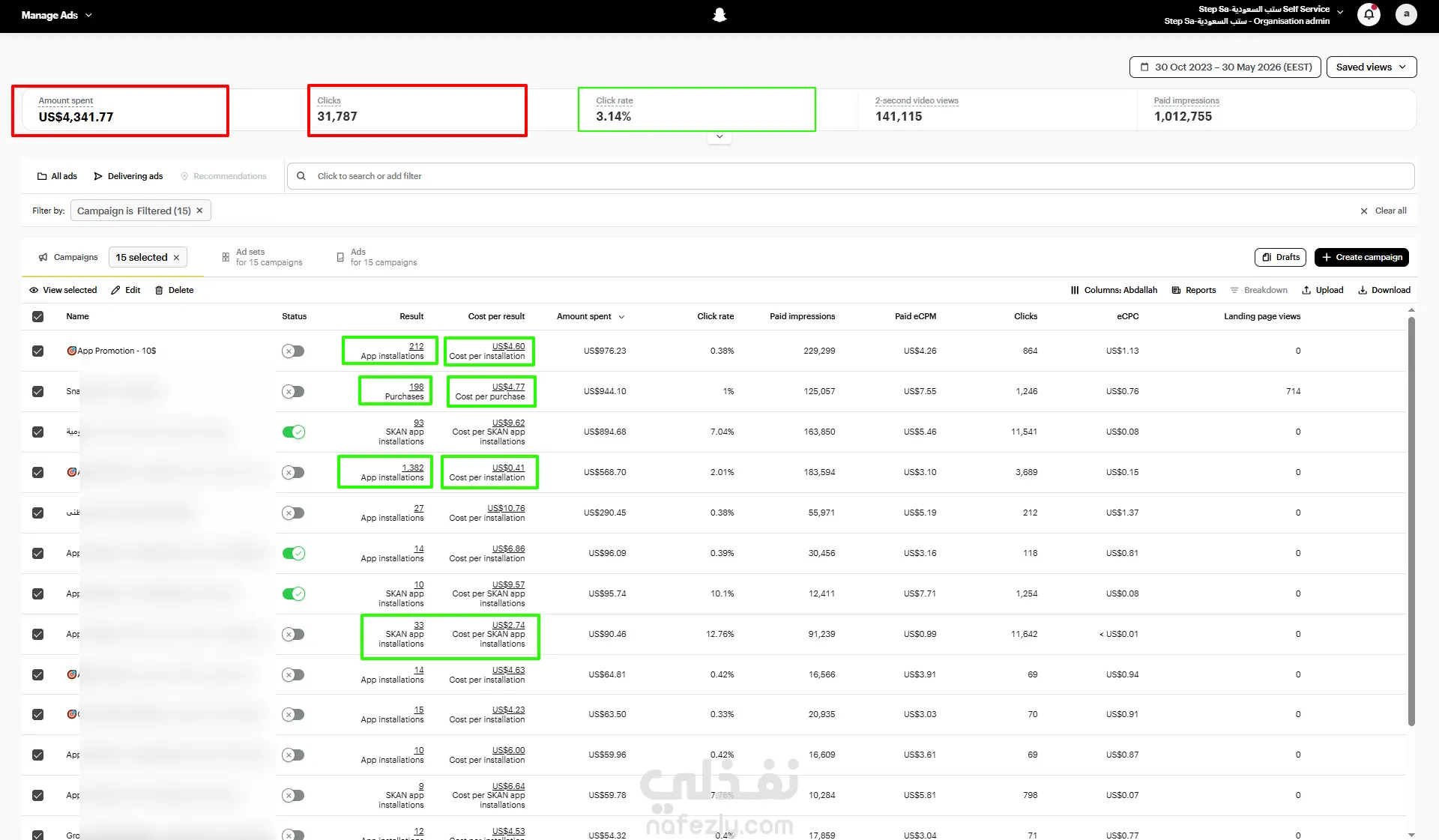Click the Download arrow icon

(1363, 290)
